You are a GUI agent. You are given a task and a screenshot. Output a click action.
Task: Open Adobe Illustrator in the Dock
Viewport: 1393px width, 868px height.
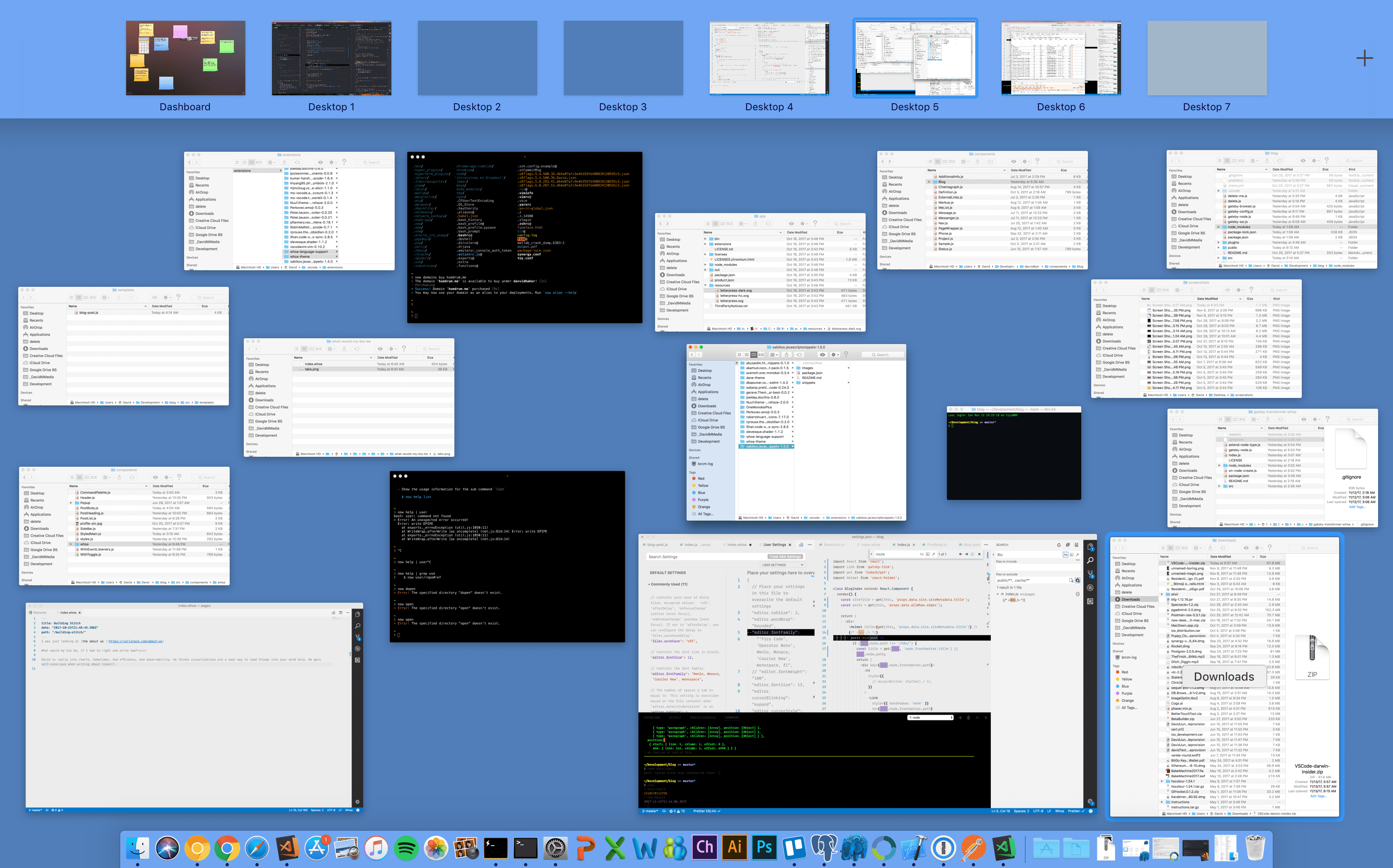(x=734, y=848)
